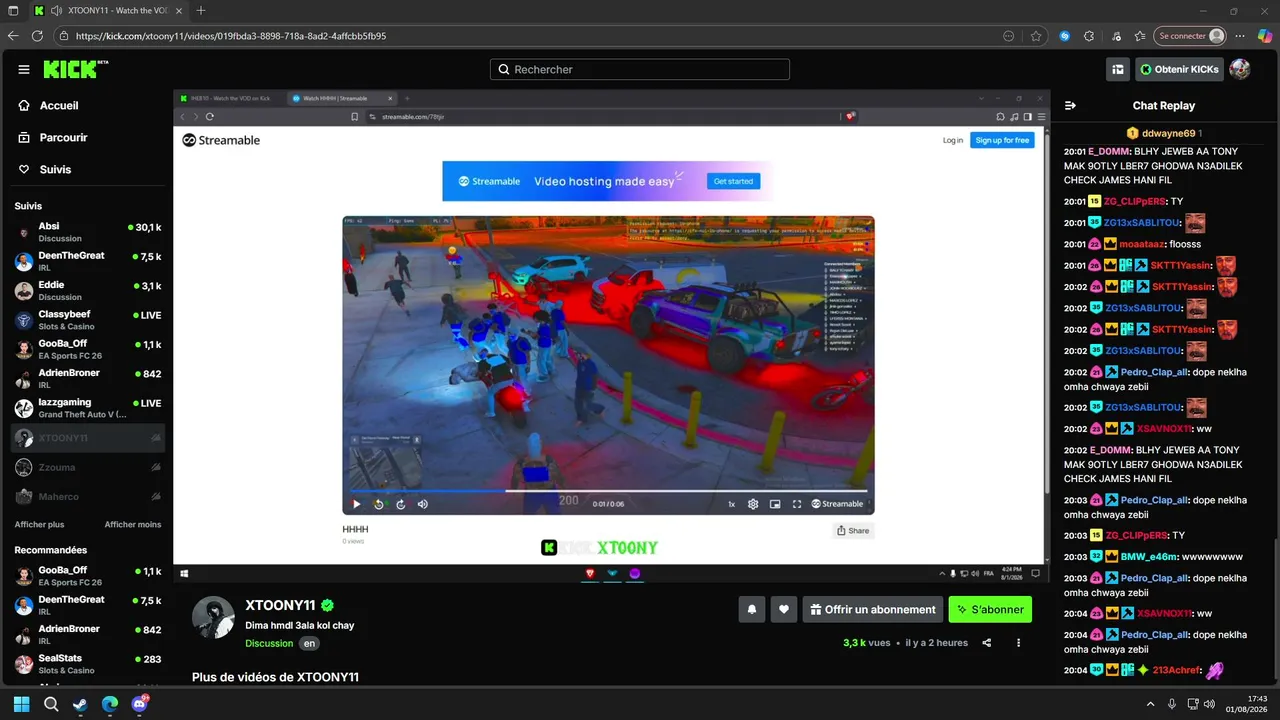Click the Share button under the Streamable video
Image resolution: width=1280 pixels, height=720 pixels.
[x=853, y=531]
